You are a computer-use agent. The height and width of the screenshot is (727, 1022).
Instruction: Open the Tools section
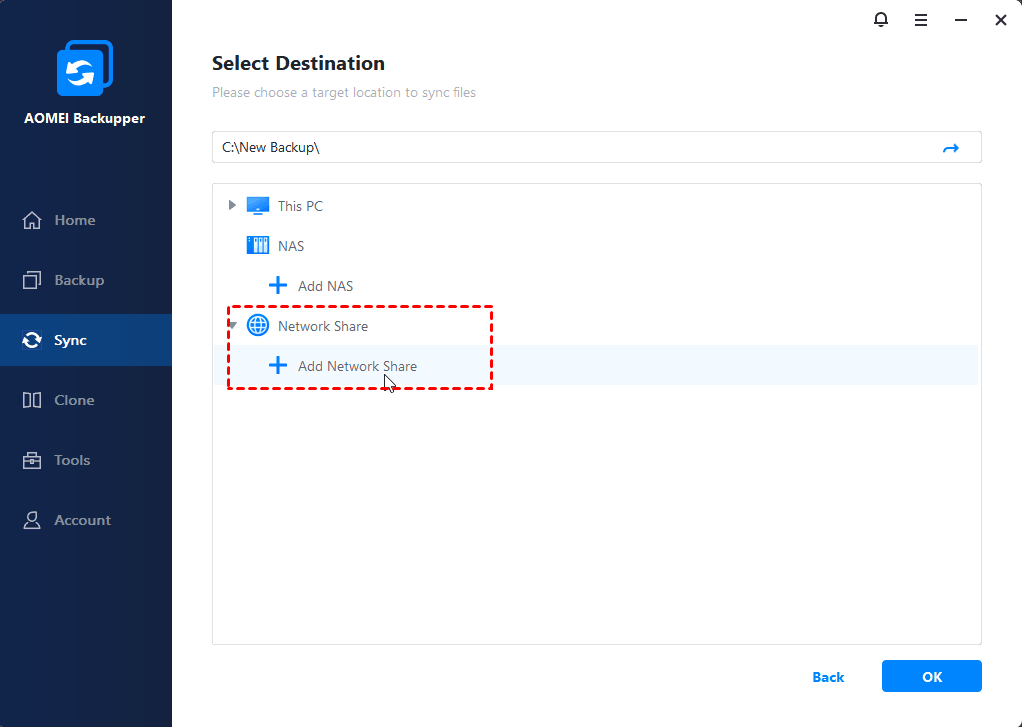(x=72, y=460)
